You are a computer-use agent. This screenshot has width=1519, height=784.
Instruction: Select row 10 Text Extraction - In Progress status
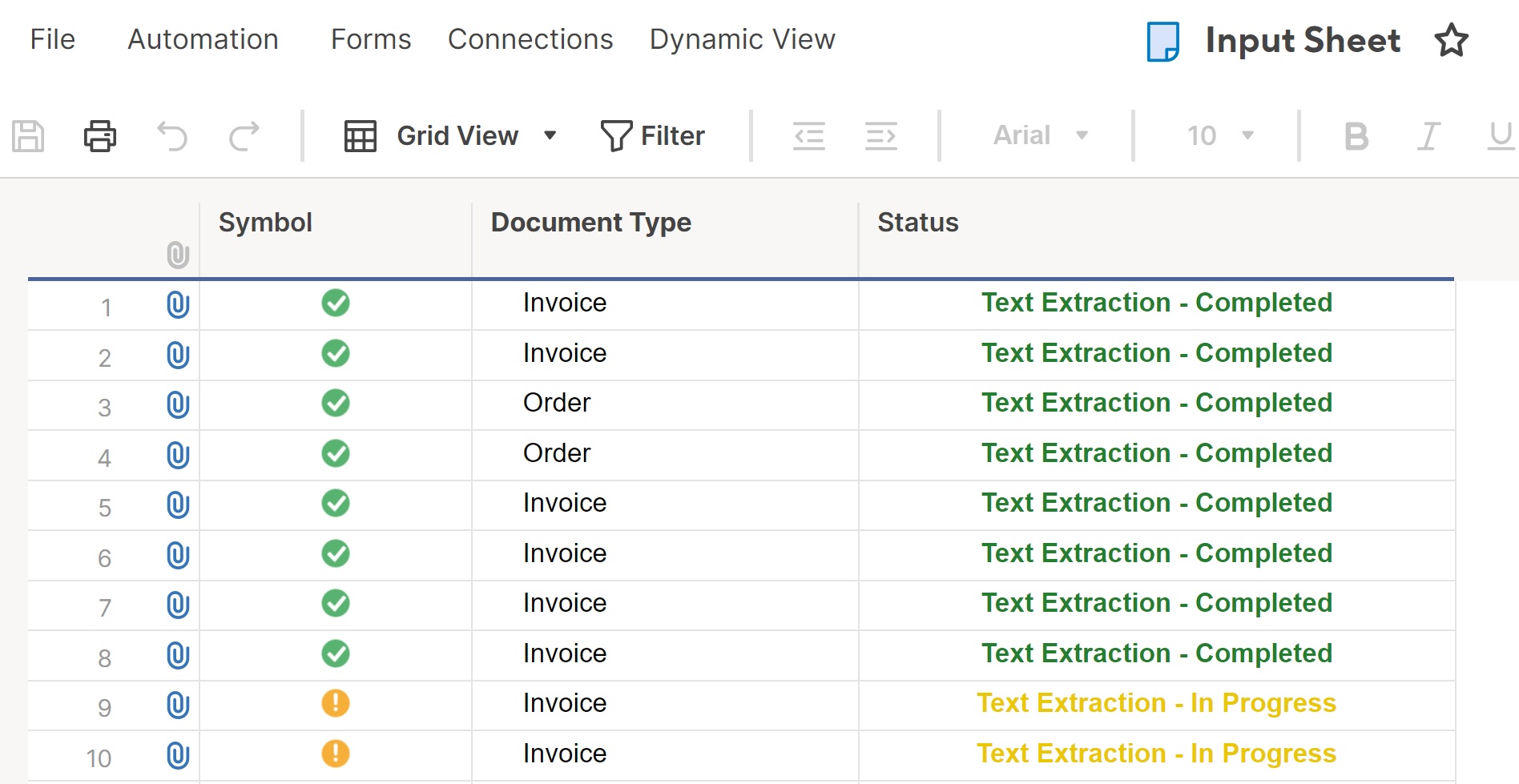pos(1157,755)
